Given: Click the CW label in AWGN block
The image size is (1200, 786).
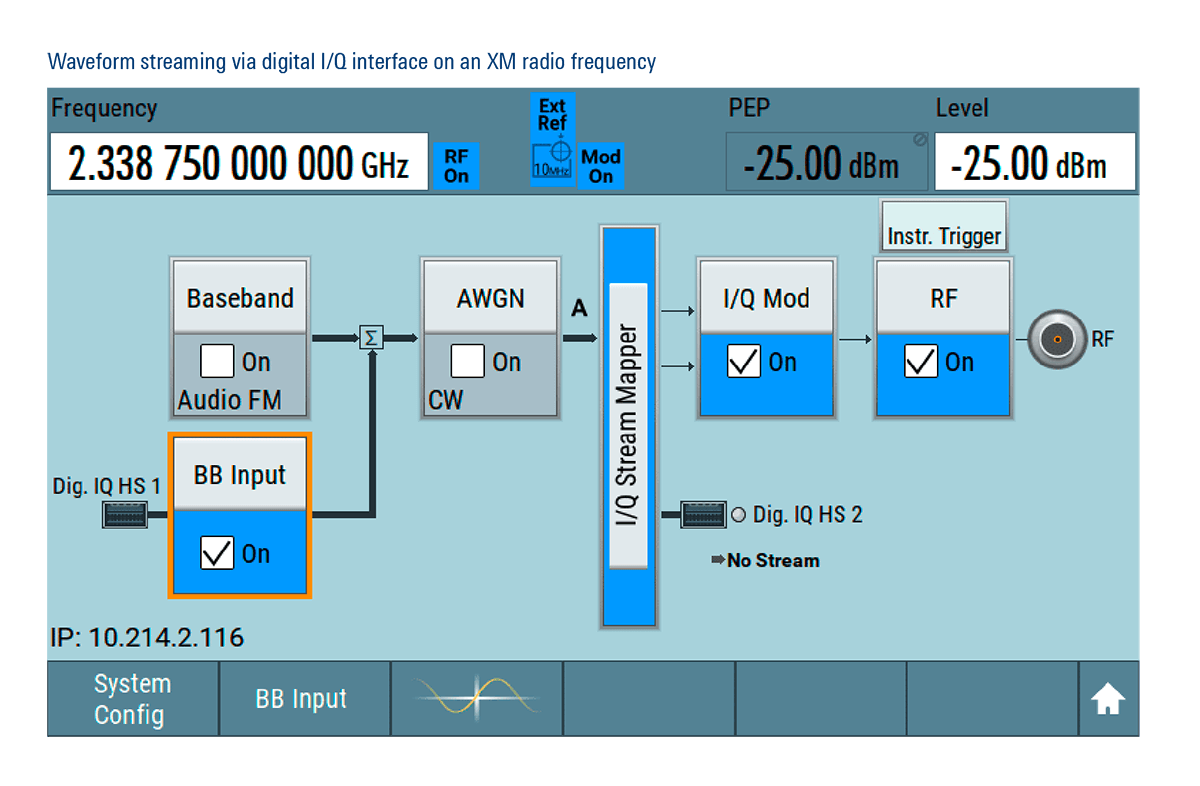Looking at the screenshot, I should click(x=446, y=400).
